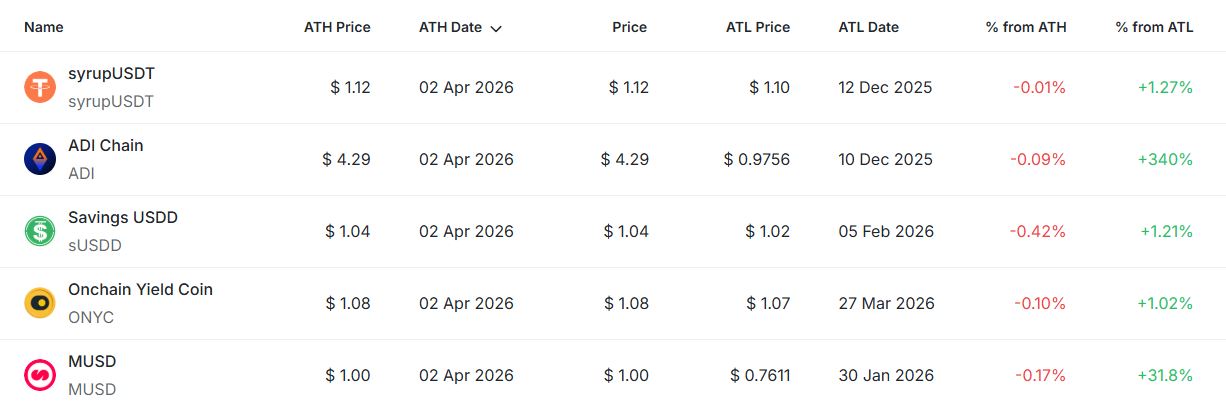Viewport: 1226px width, 411px height.
Task: Click the Onchain Yield Coin logo
Action: point(40,303)
